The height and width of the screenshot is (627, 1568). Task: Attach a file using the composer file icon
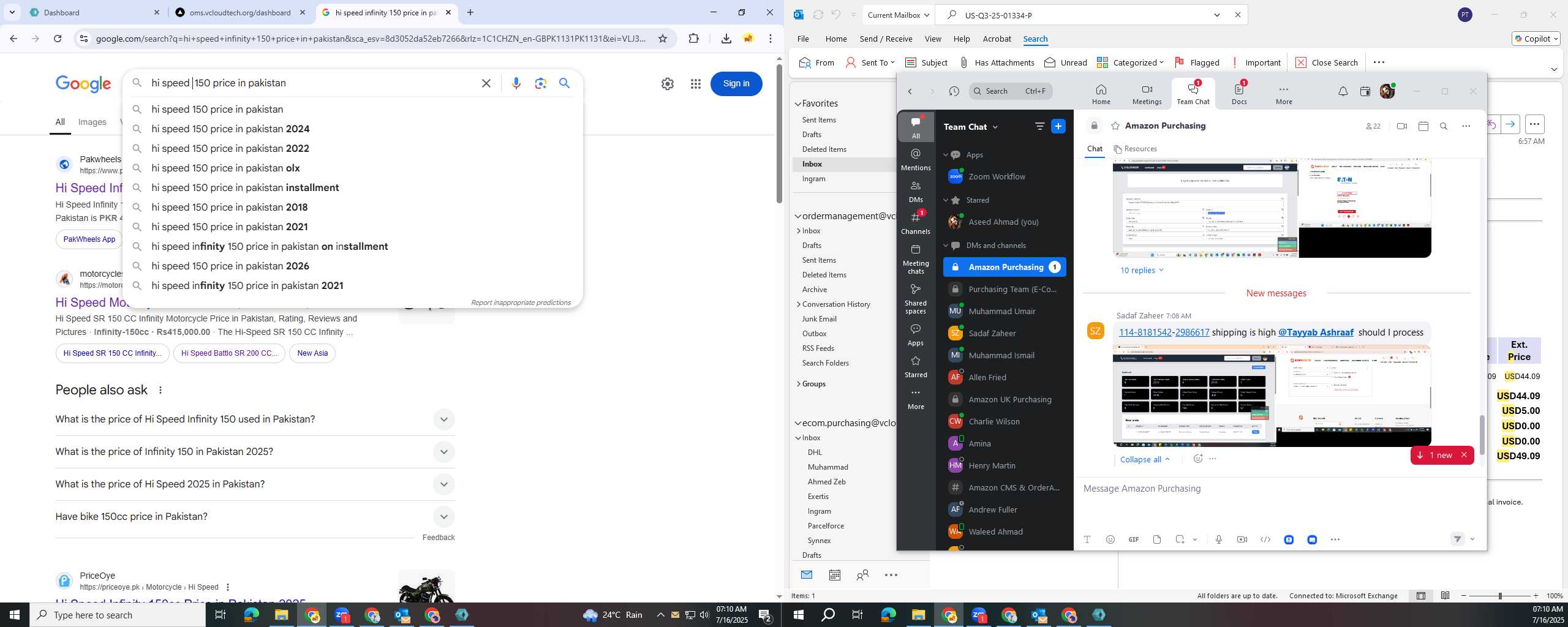1156,539
